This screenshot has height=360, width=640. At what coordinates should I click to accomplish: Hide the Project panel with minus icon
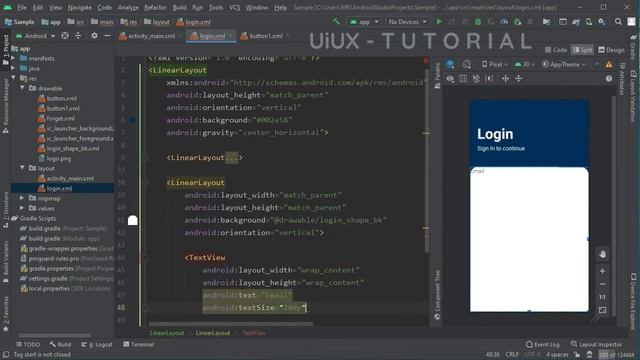(107, 36)
